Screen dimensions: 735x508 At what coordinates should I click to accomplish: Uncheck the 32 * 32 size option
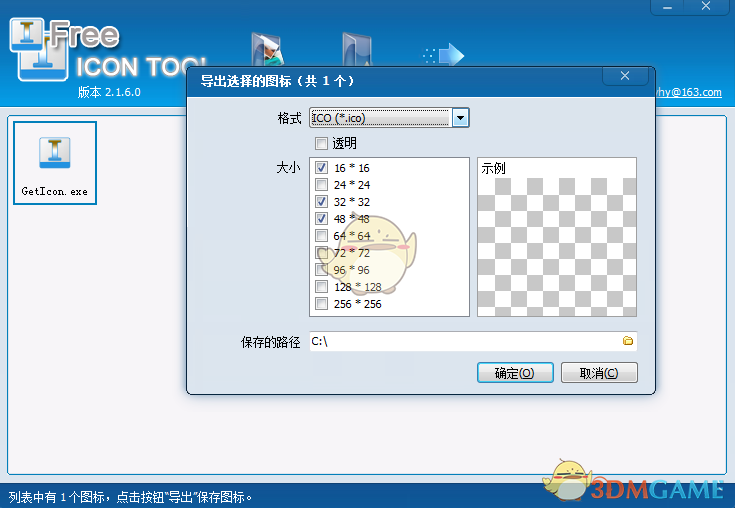[x=321, y=202]
